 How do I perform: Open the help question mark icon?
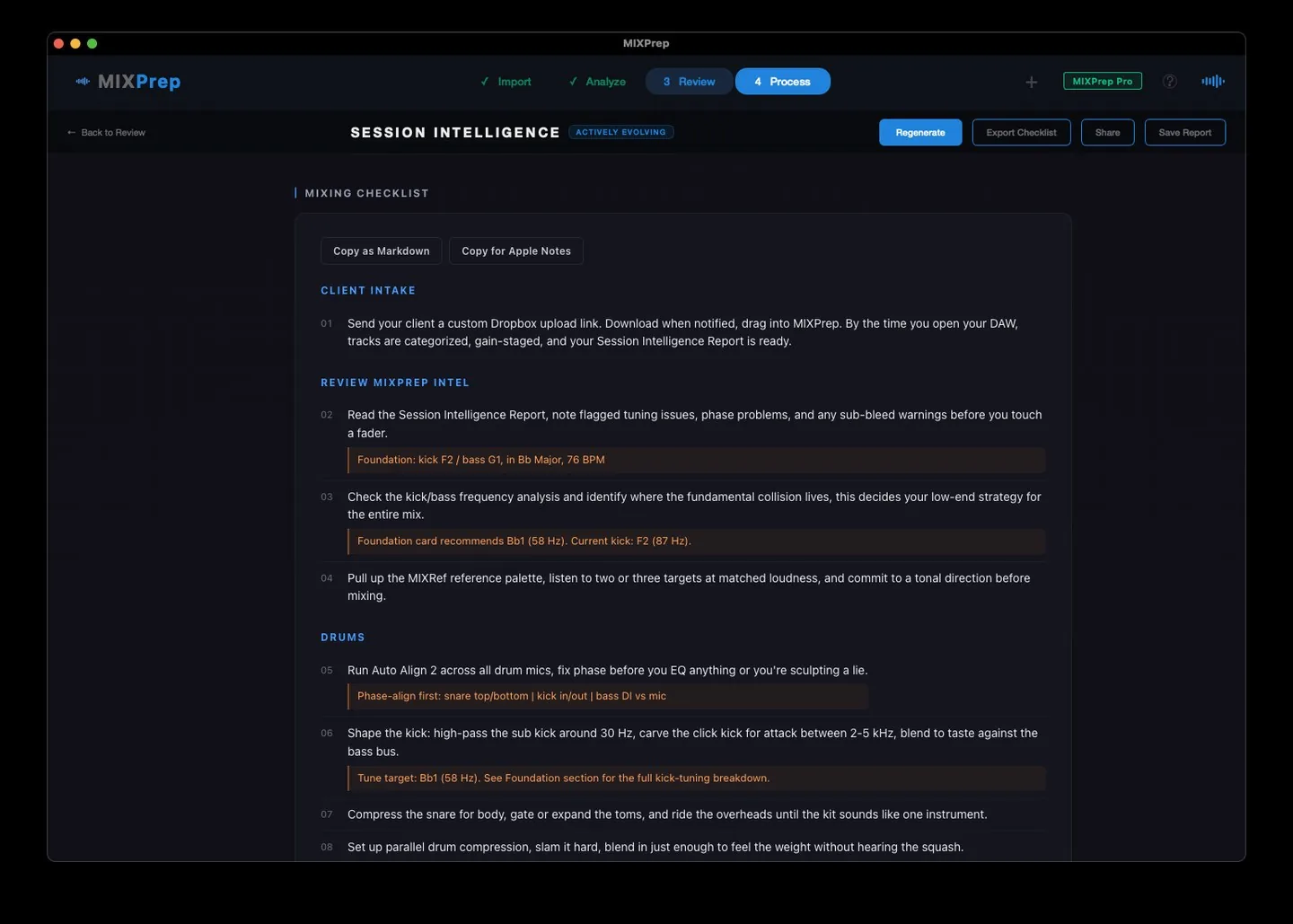tap(1170, 81)
